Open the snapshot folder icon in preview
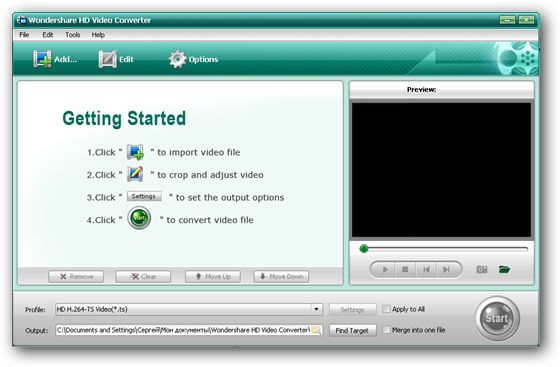This screenshot has width=560, height=367. [504, 269]
